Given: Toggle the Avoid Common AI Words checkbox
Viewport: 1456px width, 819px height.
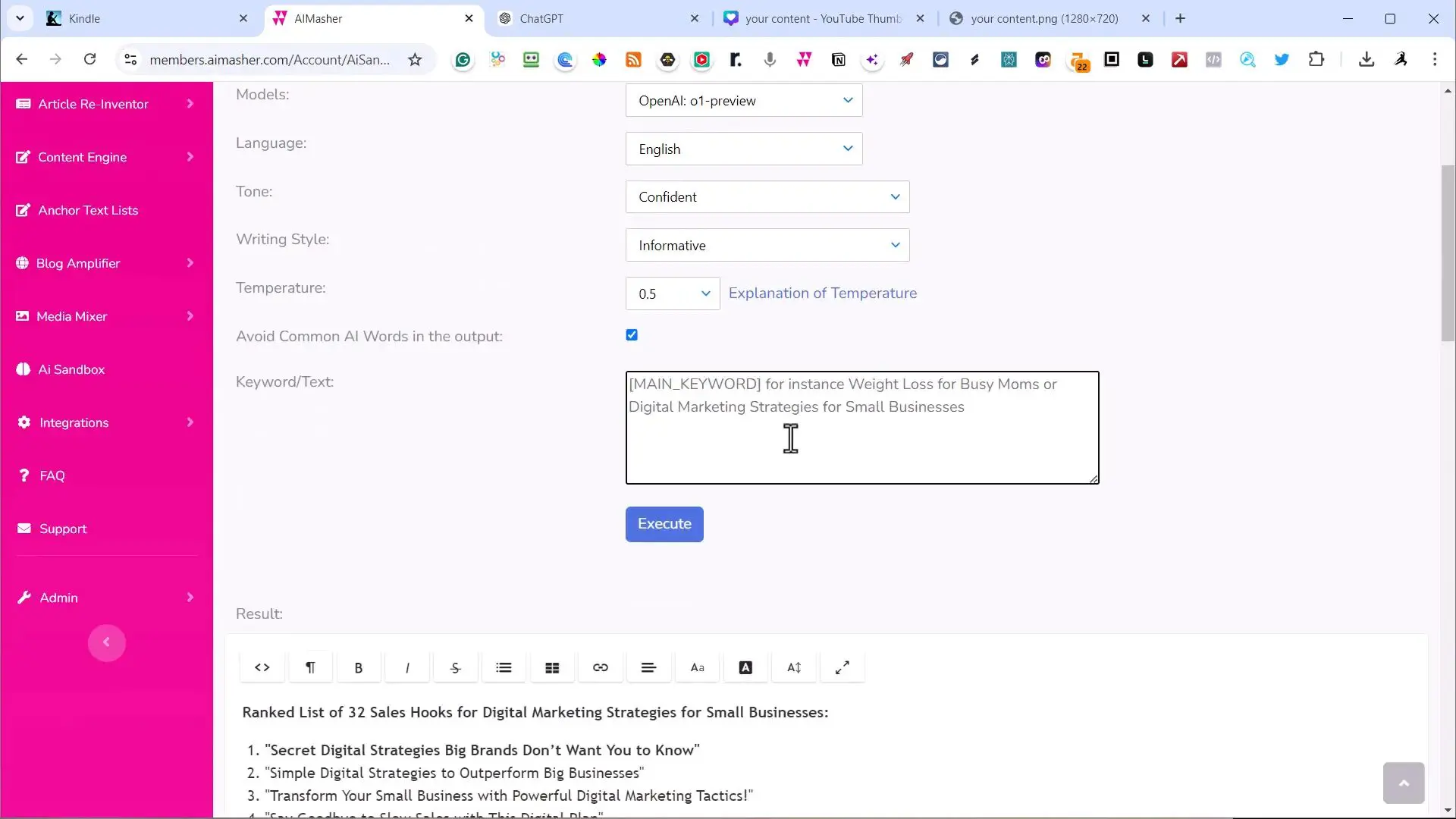Looking at the screenshot, I should point(632,335).
